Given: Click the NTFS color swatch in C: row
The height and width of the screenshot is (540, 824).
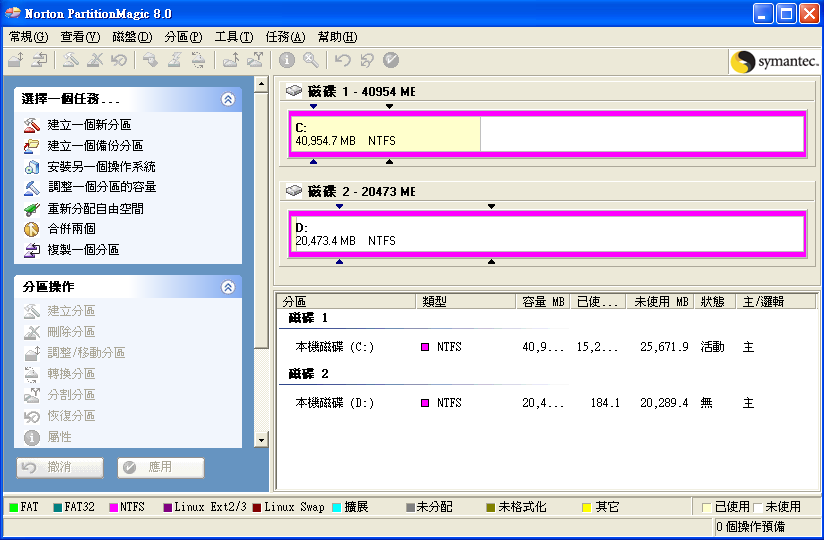Looking at the screenshot, I should click(x=425, y=347).
